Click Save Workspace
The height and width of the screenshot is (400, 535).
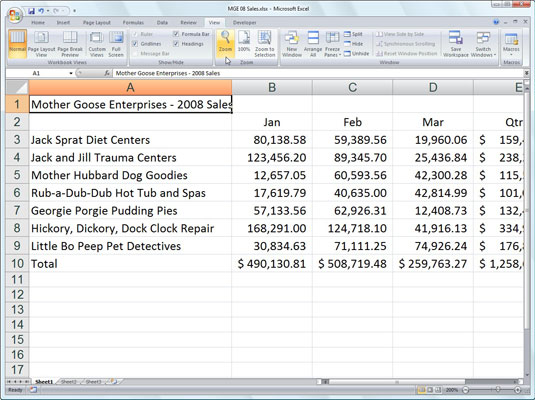[456, 44]
